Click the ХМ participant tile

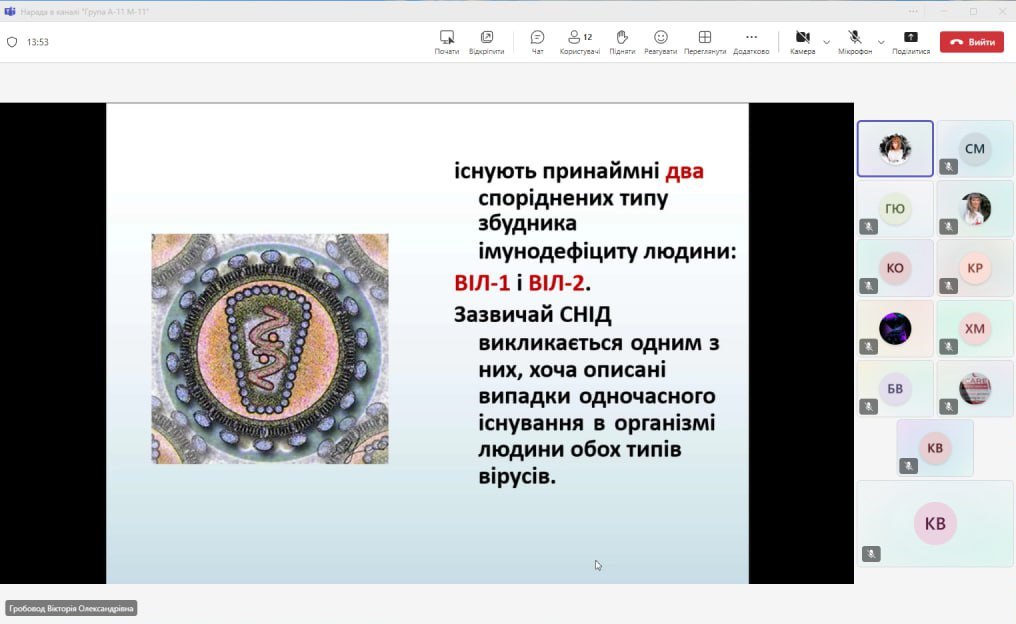(974, 328)
